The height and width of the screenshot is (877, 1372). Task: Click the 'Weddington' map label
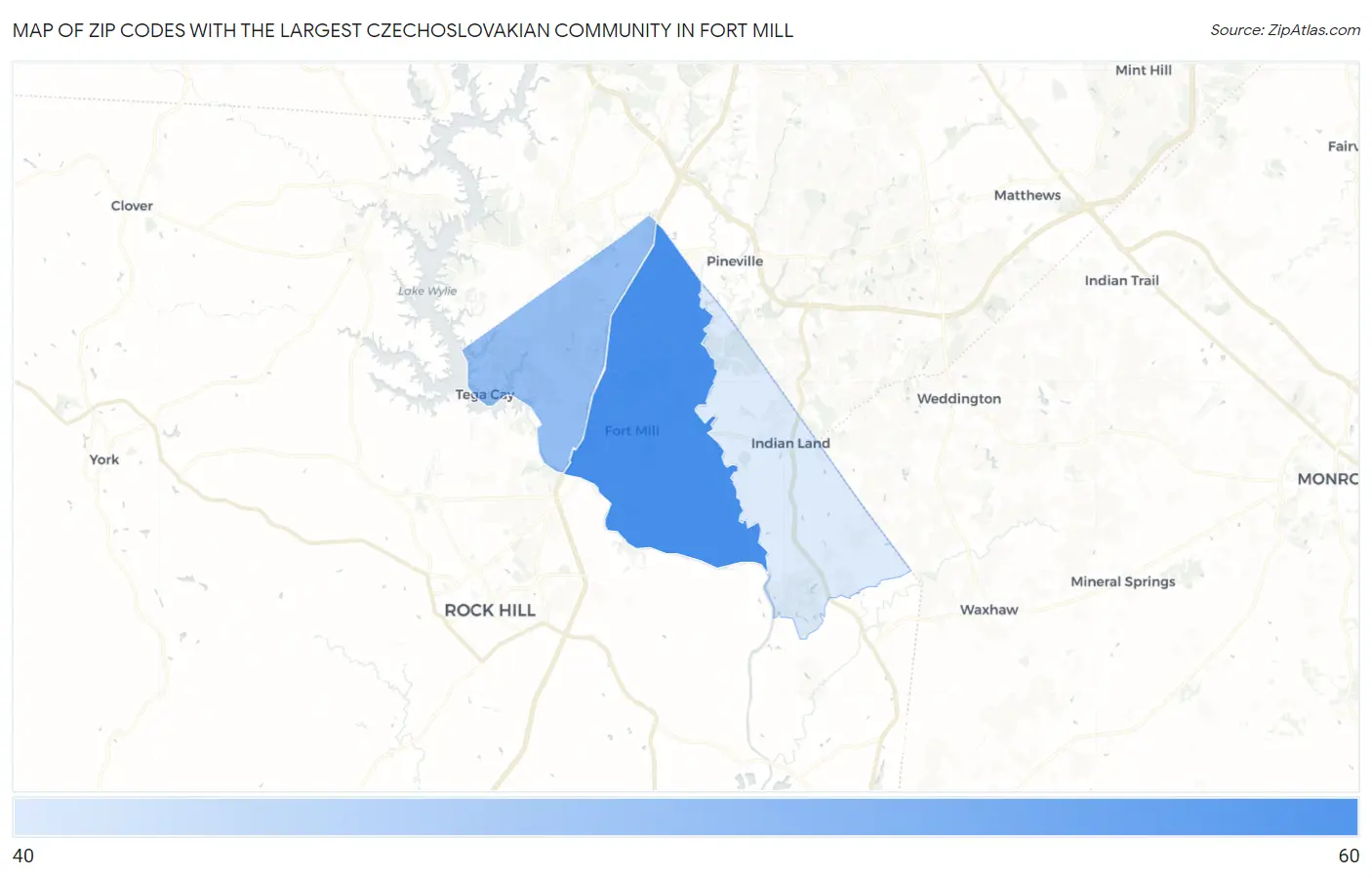[x=958, y=399]
